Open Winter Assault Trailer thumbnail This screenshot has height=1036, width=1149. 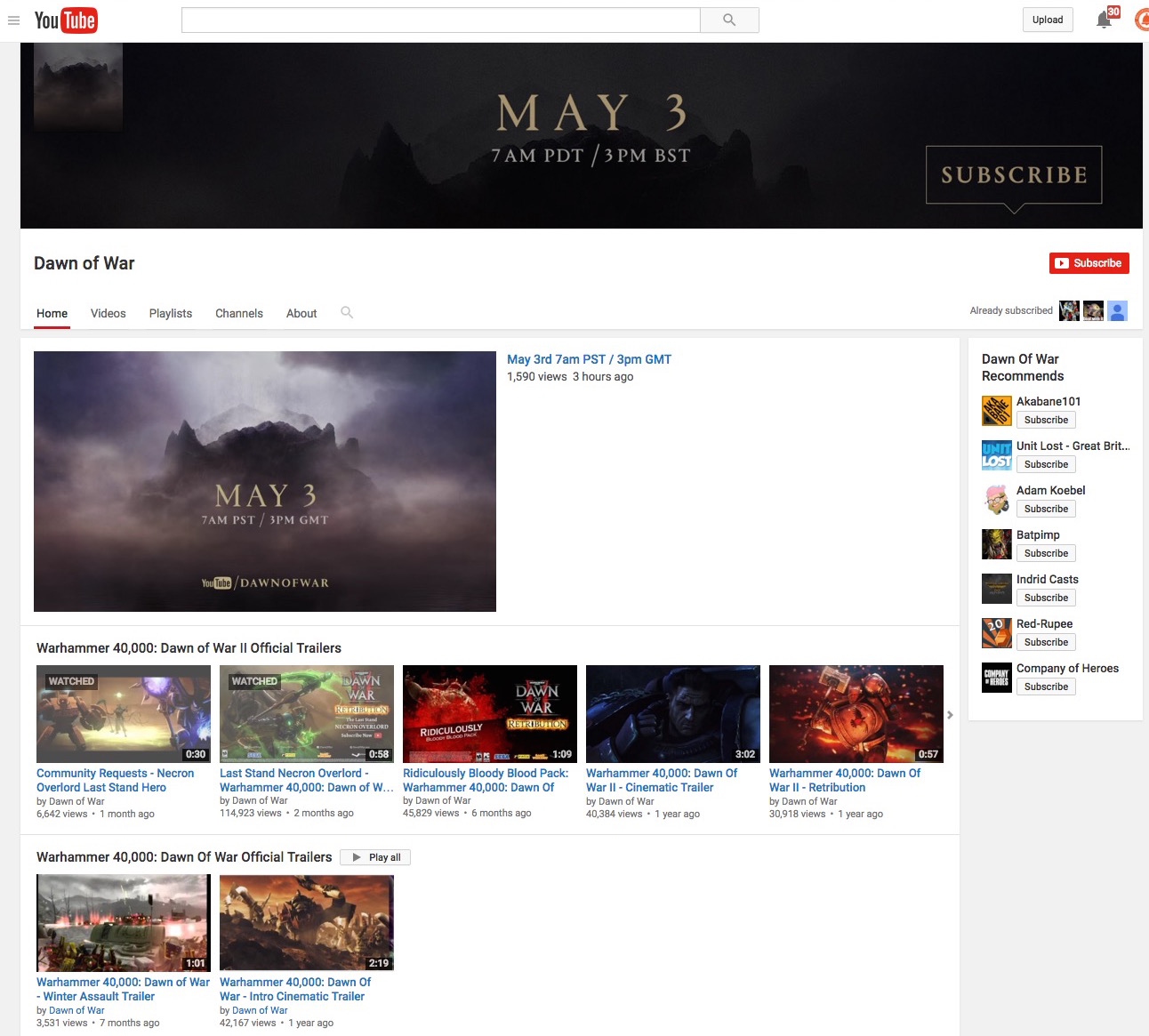(124, 923)
